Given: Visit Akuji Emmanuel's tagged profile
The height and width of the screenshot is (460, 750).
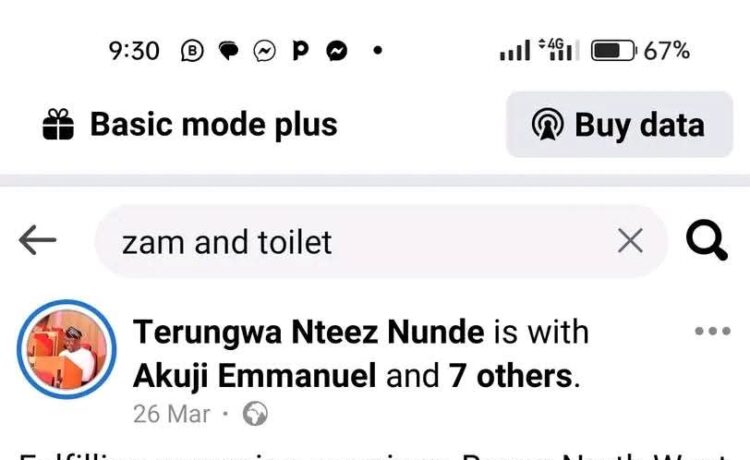Looking at the screenshot, I should click(x=255, y=376).
